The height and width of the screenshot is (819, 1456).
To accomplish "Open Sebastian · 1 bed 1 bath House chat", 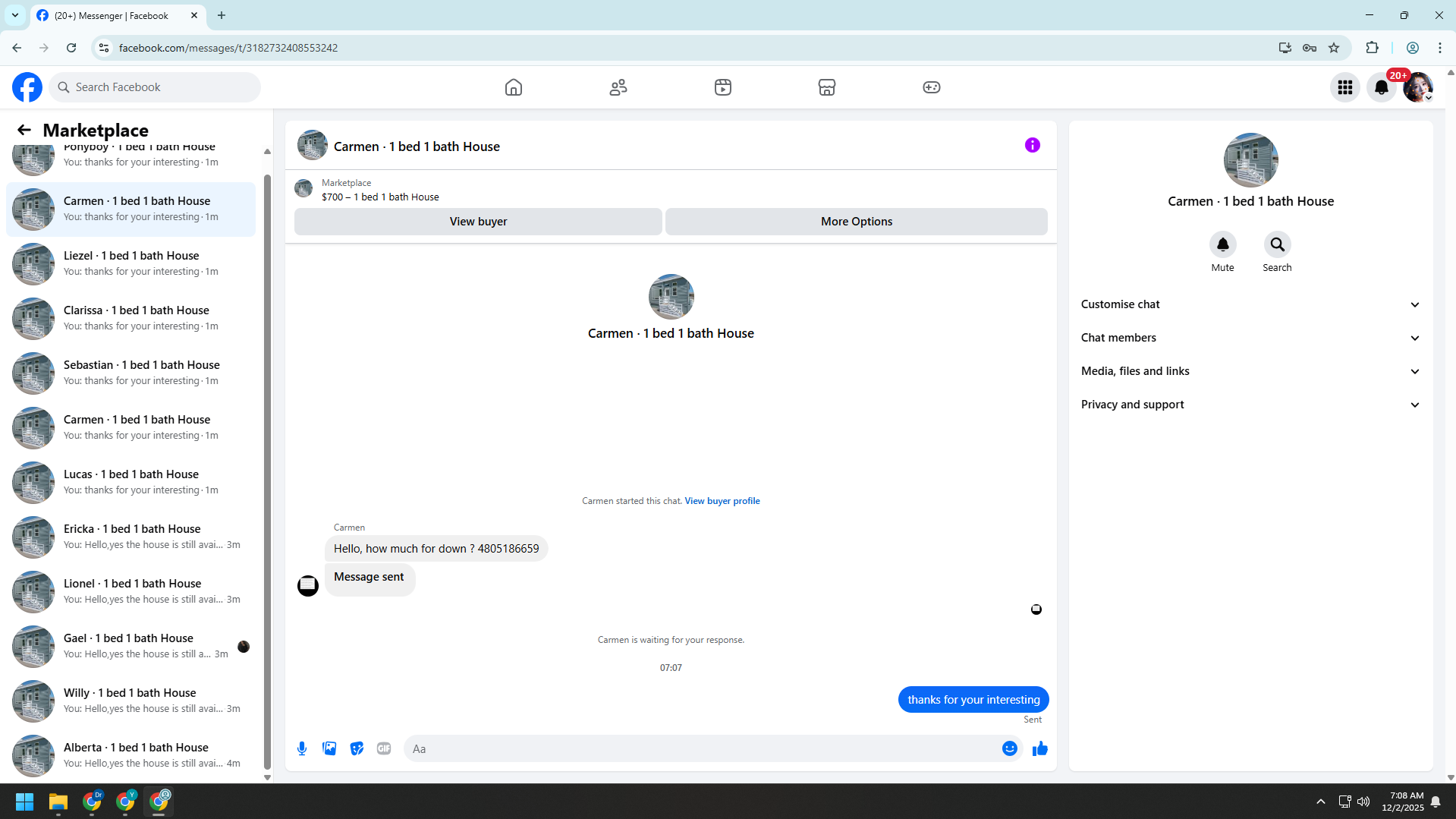I will pyautogui.click(x=131, y=373).
